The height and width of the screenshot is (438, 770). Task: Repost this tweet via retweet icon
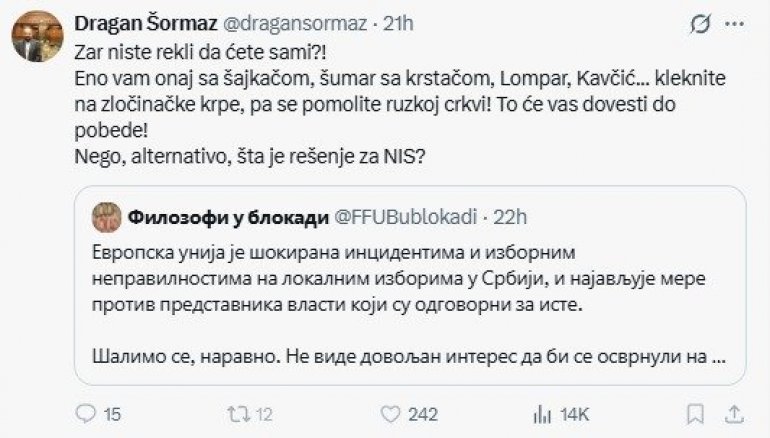[x=236, y=413]
